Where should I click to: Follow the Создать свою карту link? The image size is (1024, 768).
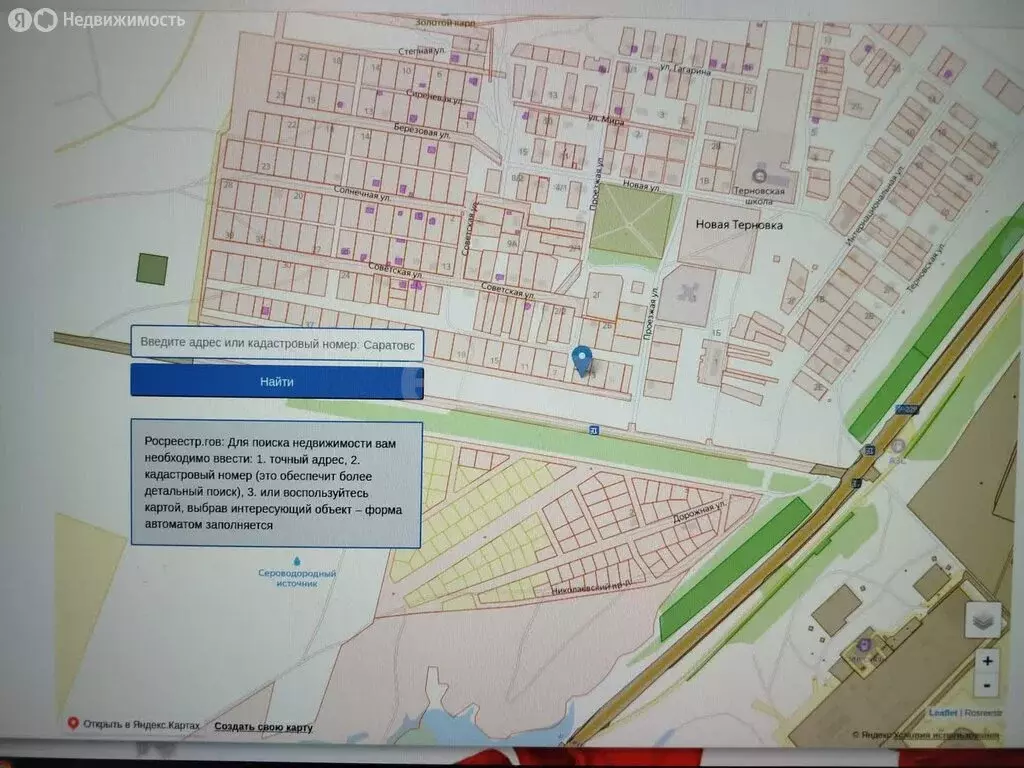(x=263, y=727)
